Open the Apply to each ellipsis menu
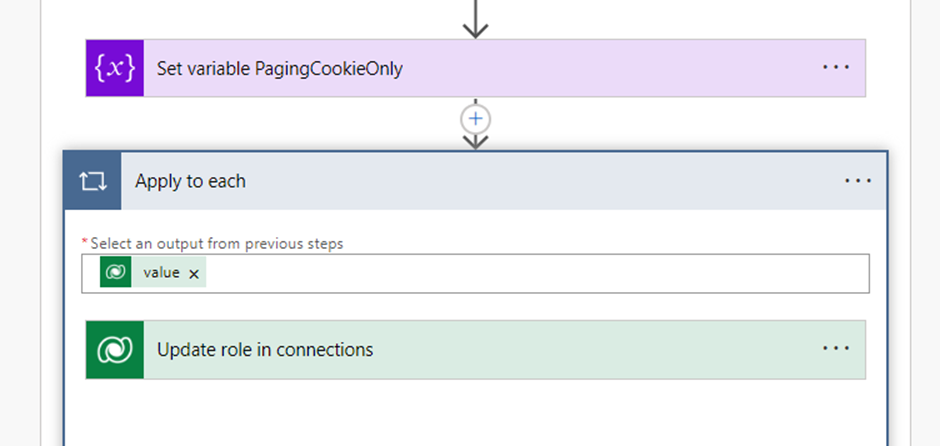 [857, 181]
